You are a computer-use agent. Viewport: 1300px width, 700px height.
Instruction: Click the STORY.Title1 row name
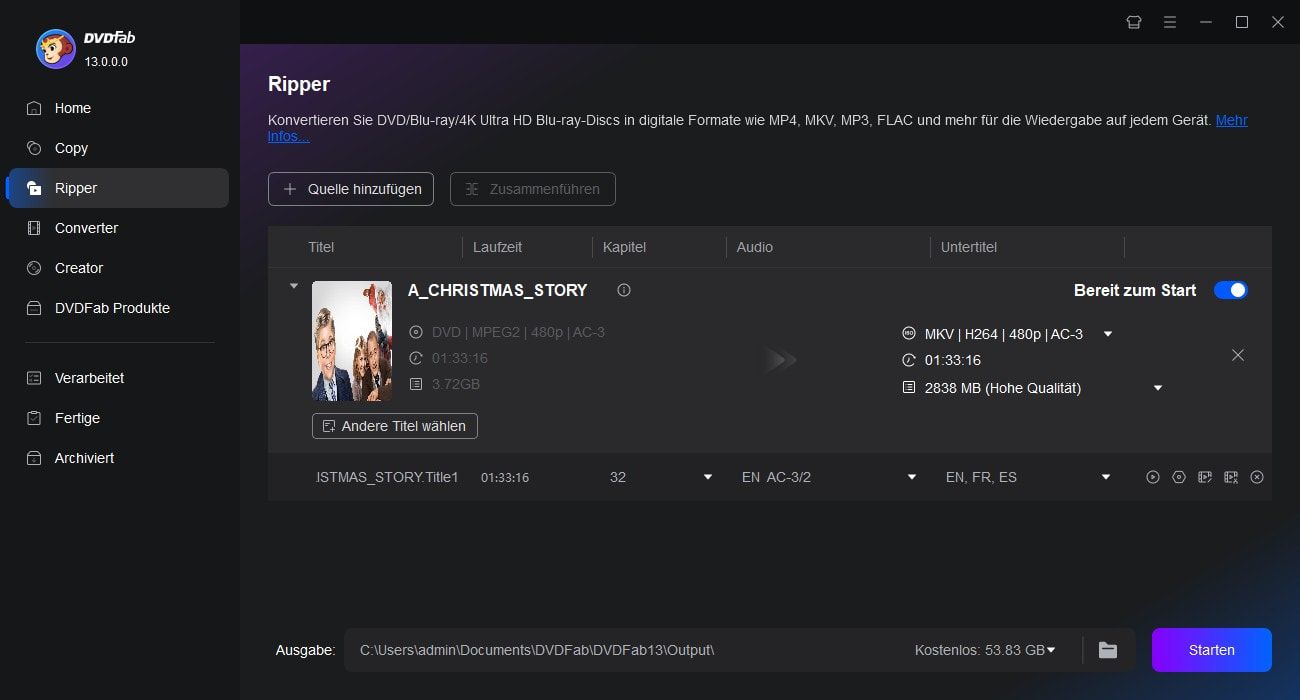pyautogui.click(x=387, y=477)
